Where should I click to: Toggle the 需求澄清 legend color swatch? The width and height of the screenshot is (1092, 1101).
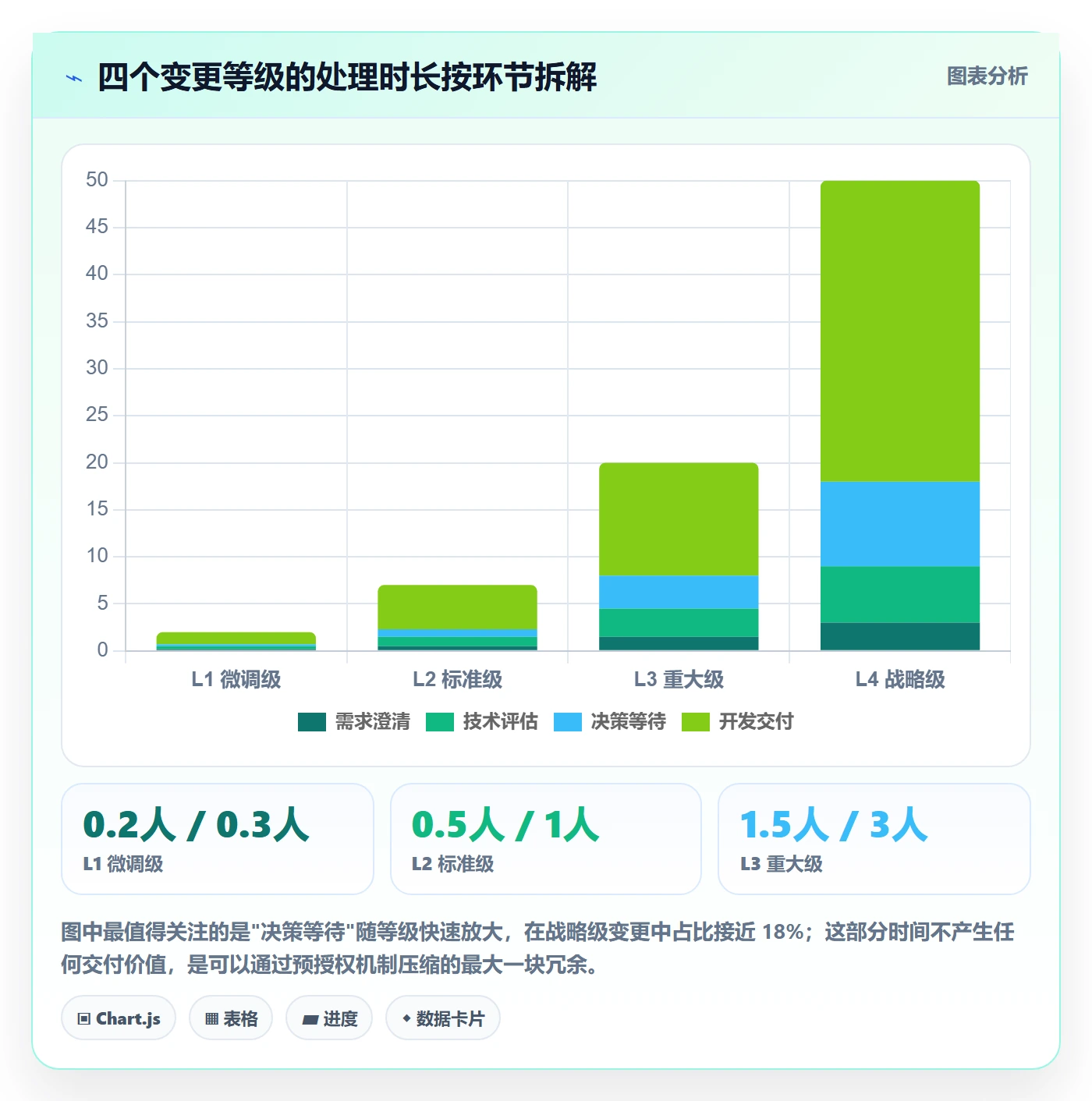click(311, 722)
